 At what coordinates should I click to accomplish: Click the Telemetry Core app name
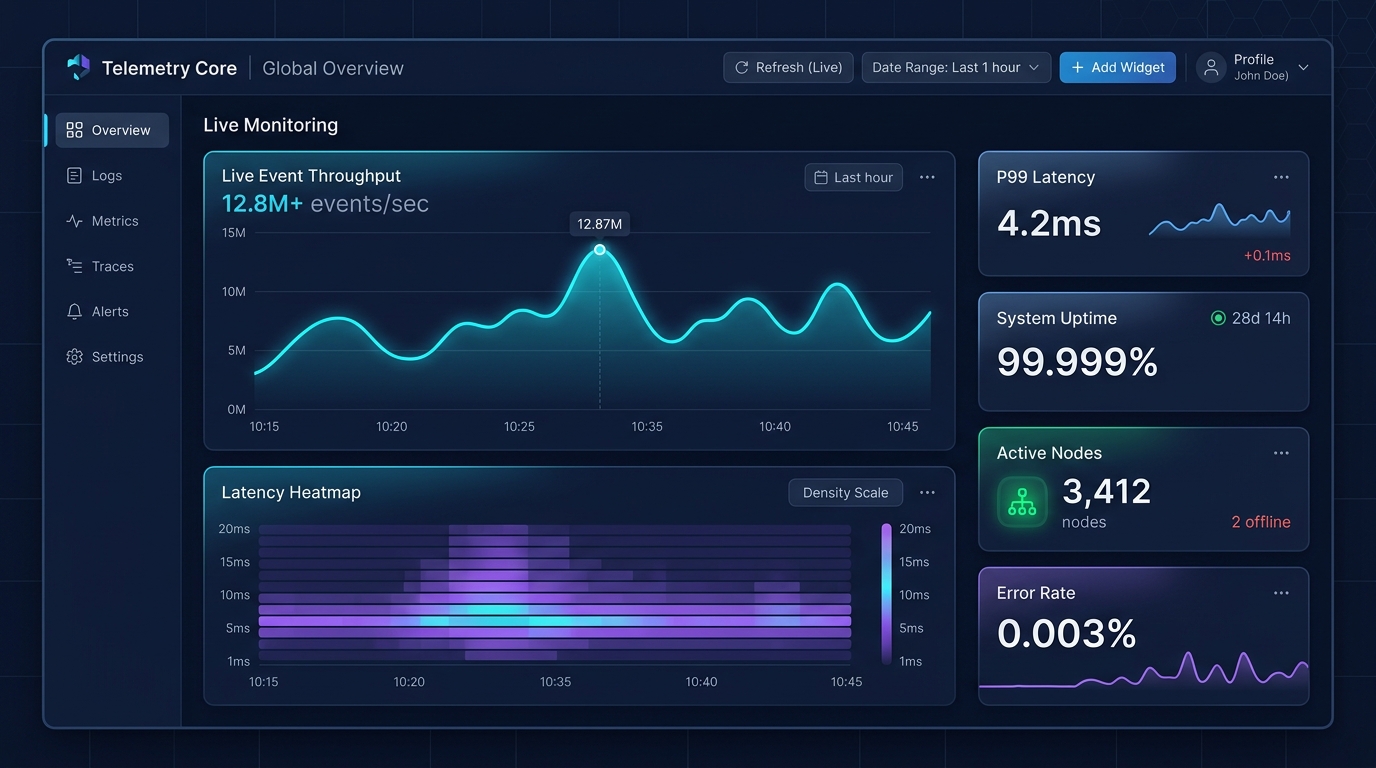[x=169, y=68]
